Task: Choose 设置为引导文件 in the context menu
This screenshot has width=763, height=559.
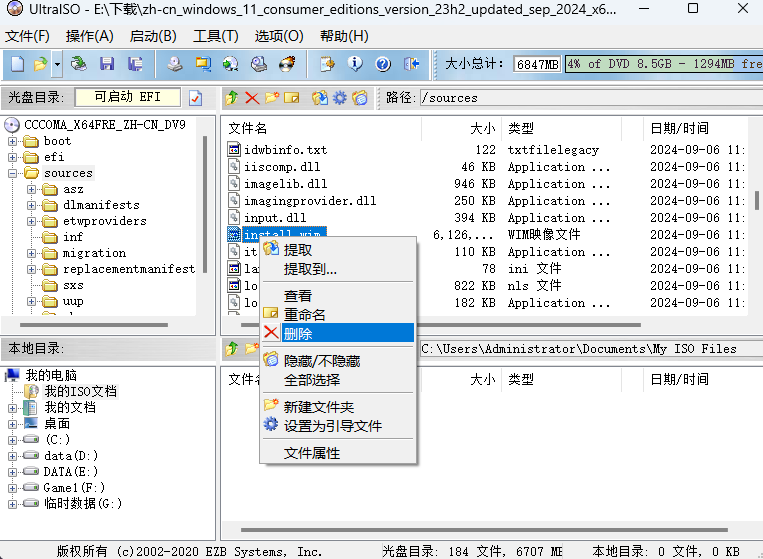Action: (x=338, y=426)
